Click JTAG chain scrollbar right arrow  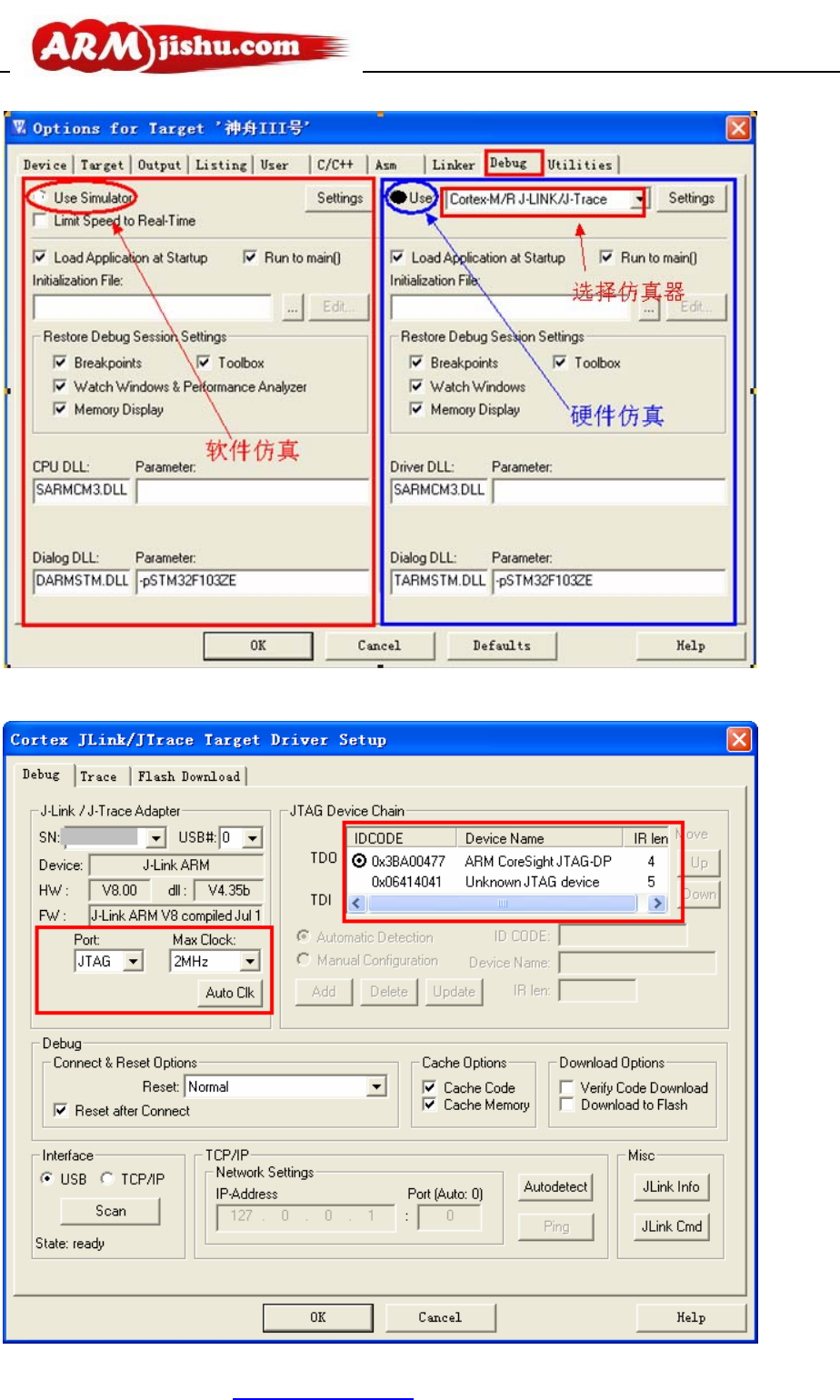tap(656, 904)
